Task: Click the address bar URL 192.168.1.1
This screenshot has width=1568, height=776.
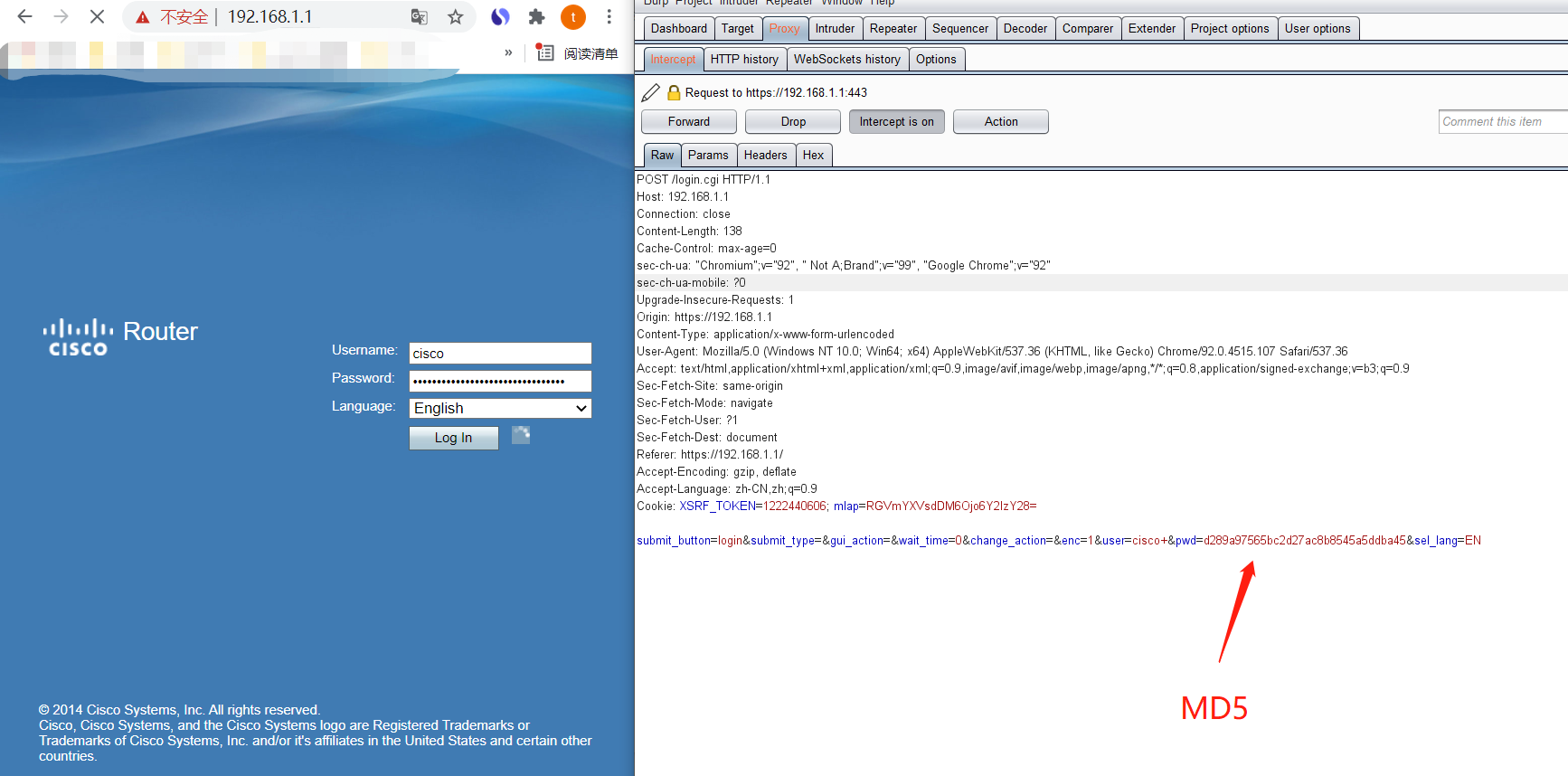Action: tap(269, 16)
